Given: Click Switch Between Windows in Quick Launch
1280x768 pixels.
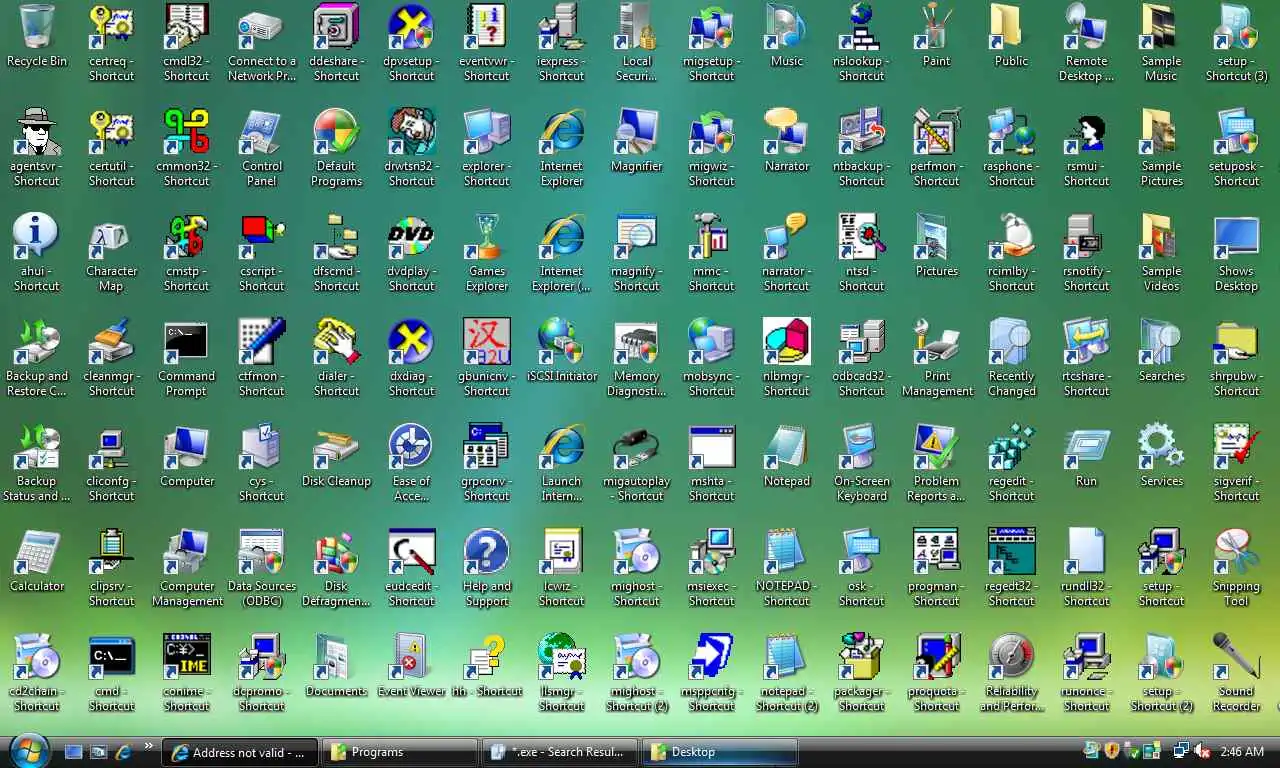Looking at the screenshot, I should click(99, 751).
